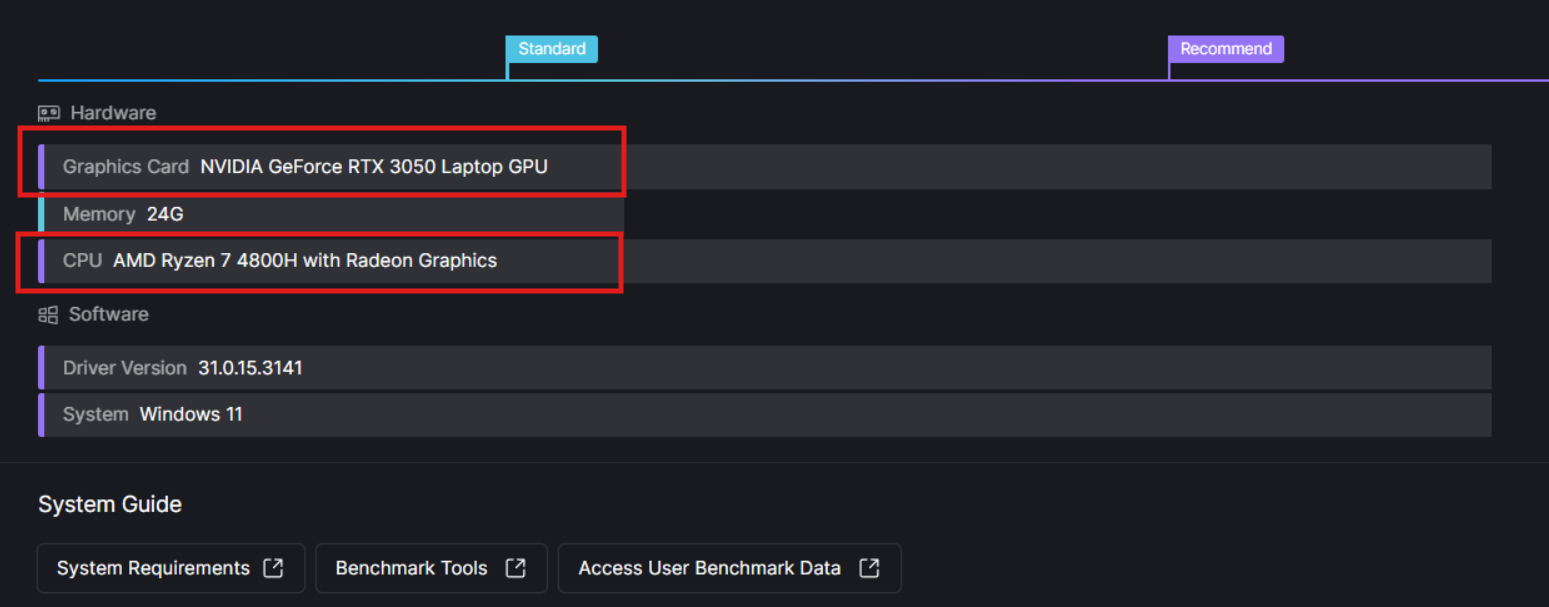Click external-link icon beside System Requirements

click(x=273, y=568)
